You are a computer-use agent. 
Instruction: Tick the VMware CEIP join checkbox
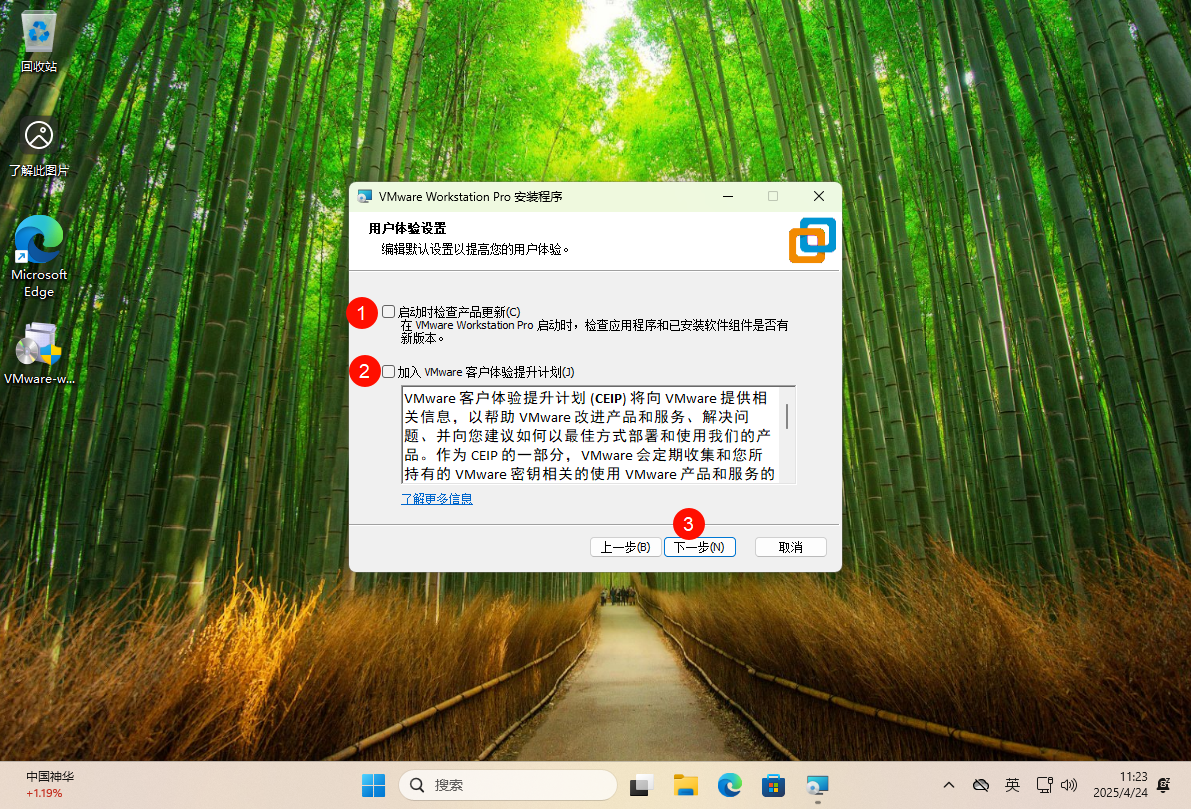coord(388,371)
